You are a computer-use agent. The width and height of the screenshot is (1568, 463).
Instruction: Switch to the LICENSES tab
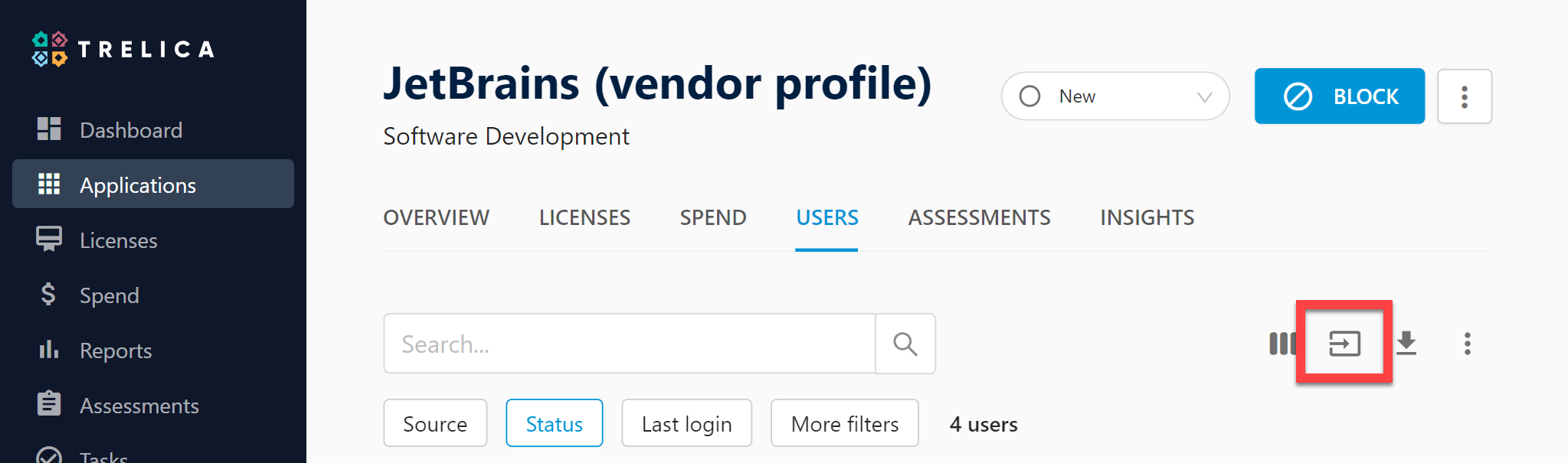point(584,218)
